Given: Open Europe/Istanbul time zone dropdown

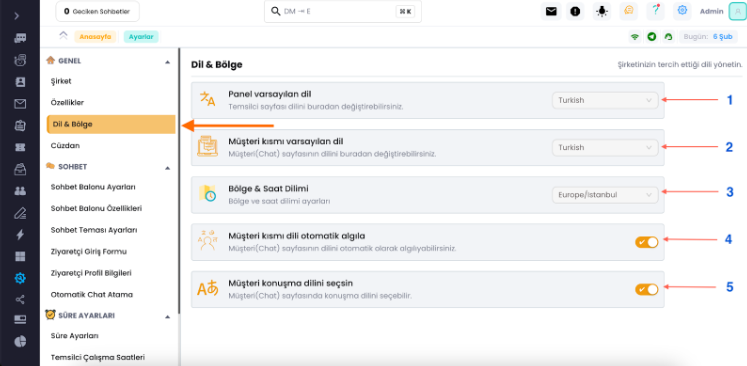Looking at the screenshot, I should [605, 195].
